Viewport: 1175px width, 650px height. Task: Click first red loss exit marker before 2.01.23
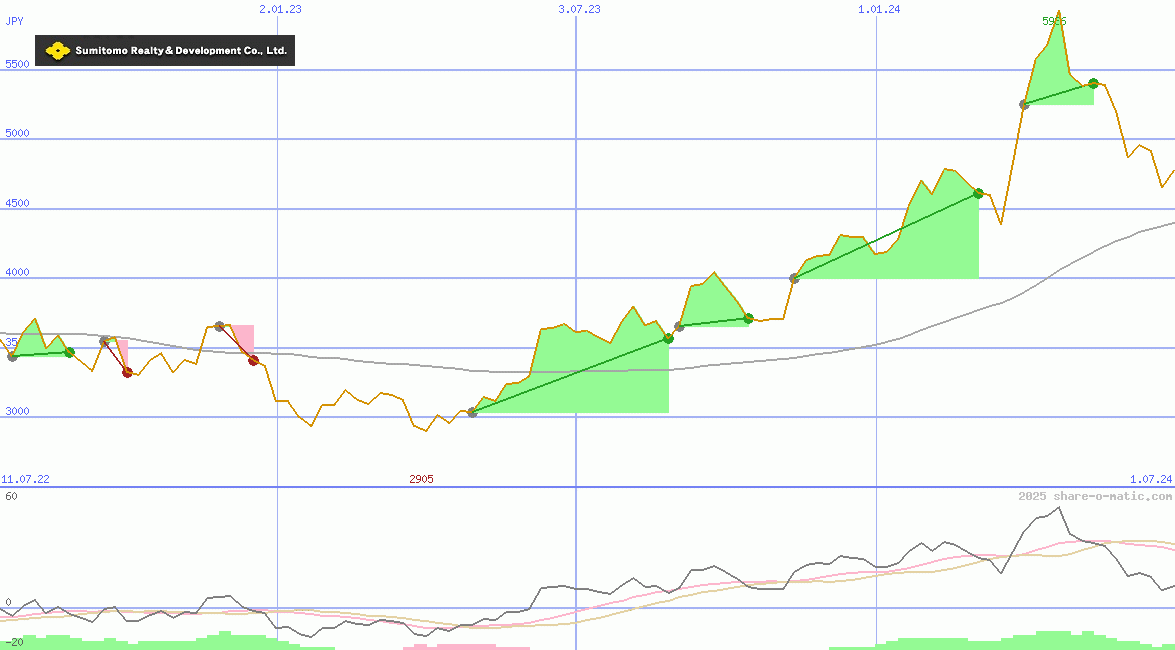pyautogui.click(x=127, y=373)
